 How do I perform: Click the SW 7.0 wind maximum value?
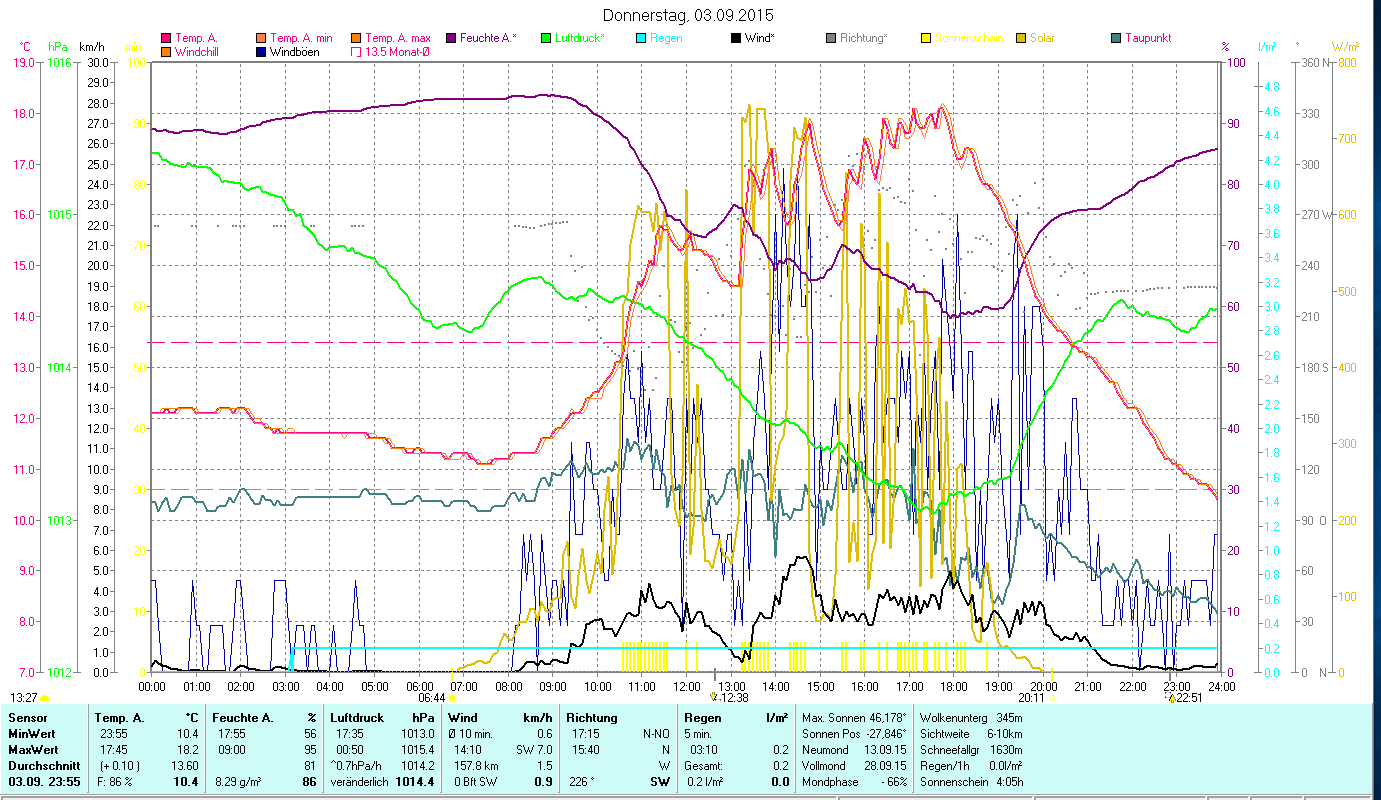(534, 749)
